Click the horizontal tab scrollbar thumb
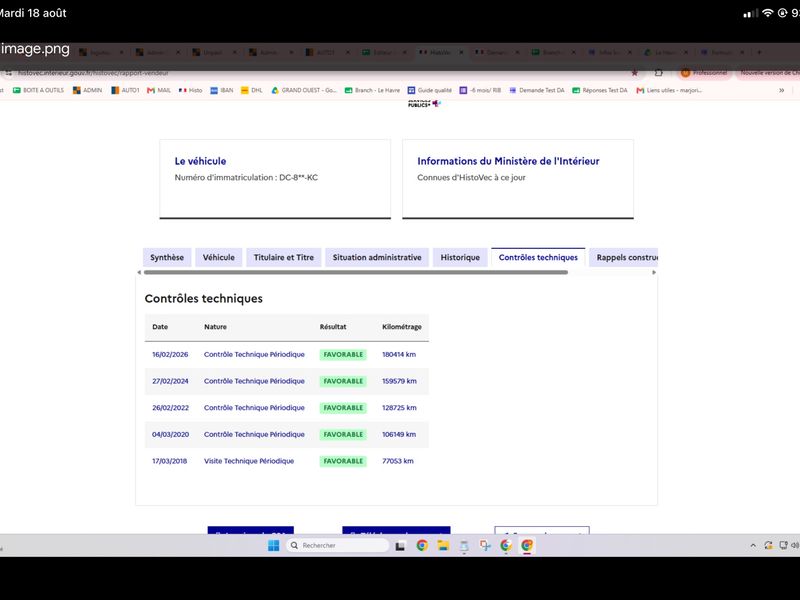Screen dimensions: 800x600 tap(356, 272)
